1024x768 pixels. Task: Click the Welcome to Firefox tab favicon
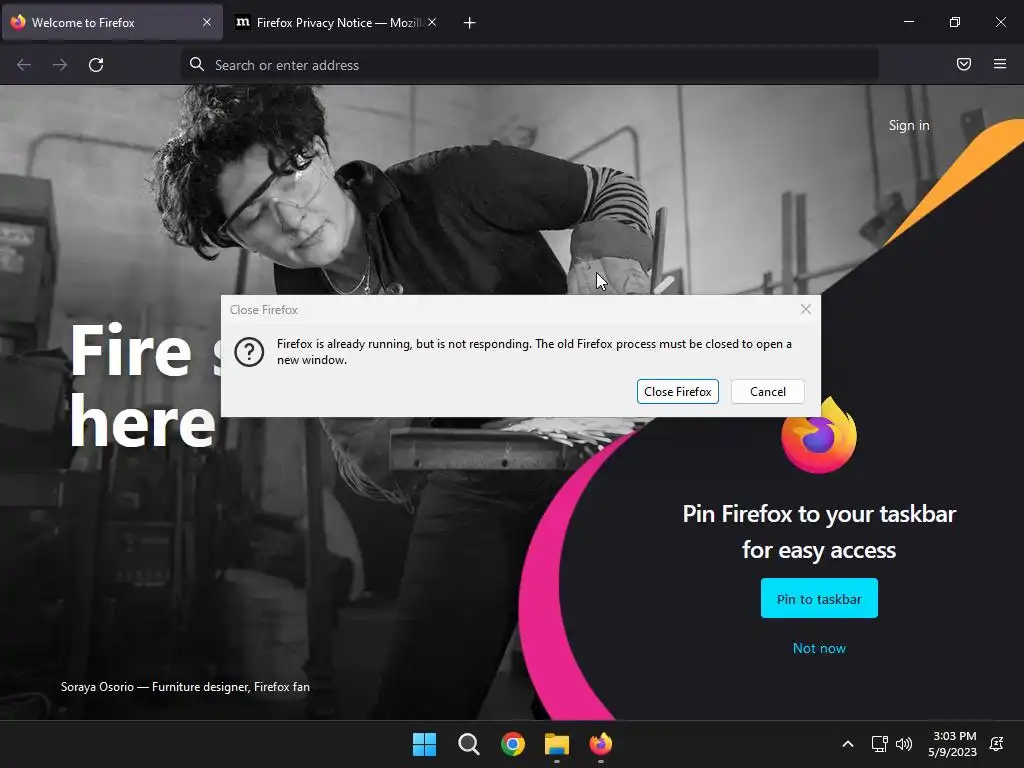(x=18, y=22)
